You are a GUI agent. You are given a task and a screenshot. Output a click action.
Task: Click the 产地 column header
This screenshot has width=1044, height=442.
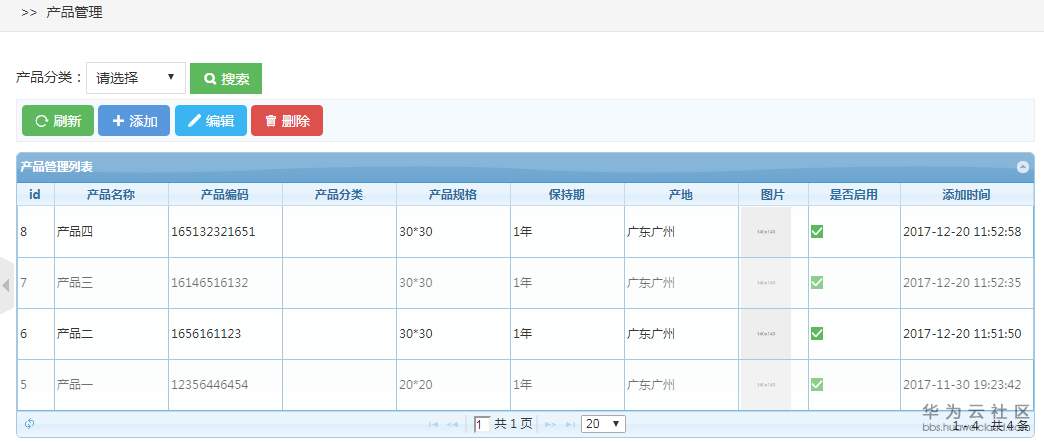click(680, 194)
